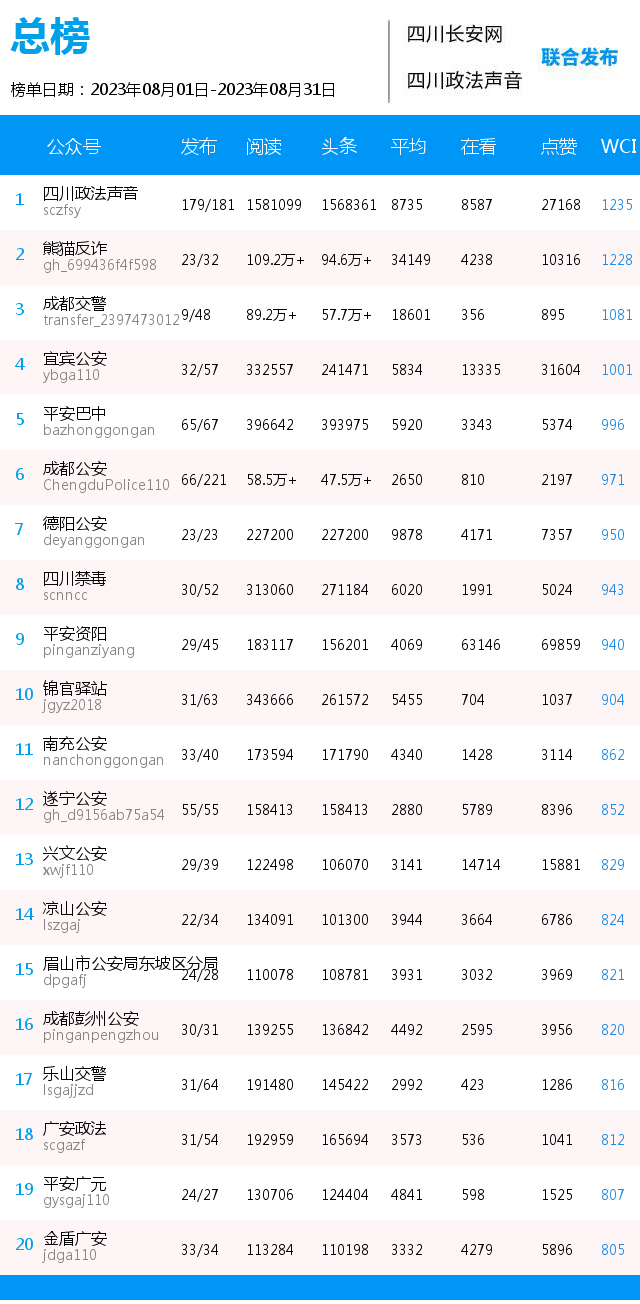Click the 四川长安网 publisher name
The image size is (640, 1304).
pyautogui.click(x=454, y=34)
